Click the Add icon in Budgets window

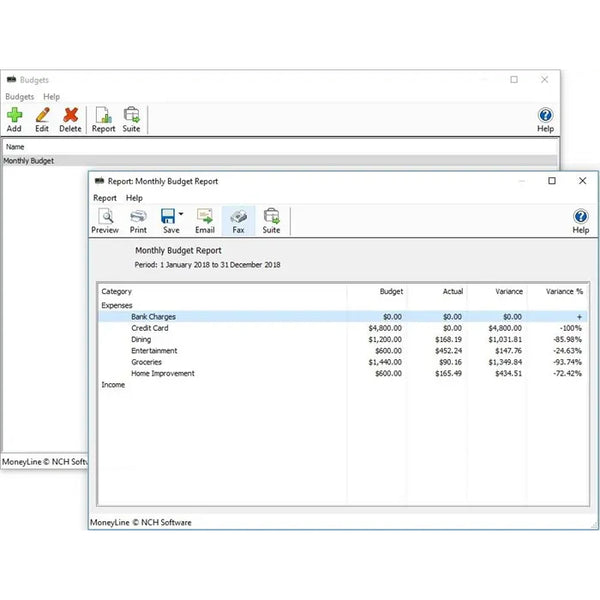14,115
